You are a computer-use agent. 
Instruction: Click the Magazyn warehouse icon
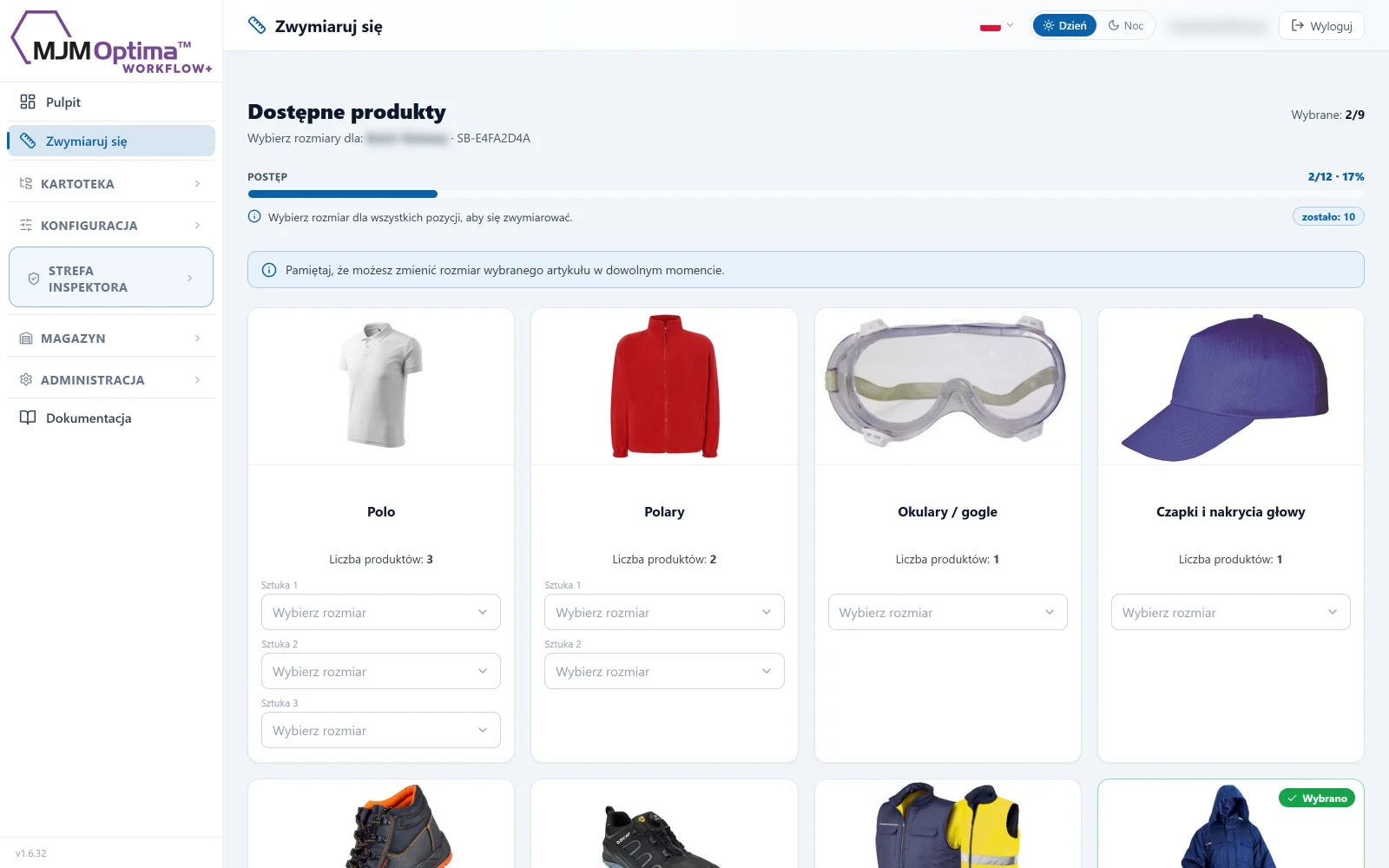[x=26, y=338]
